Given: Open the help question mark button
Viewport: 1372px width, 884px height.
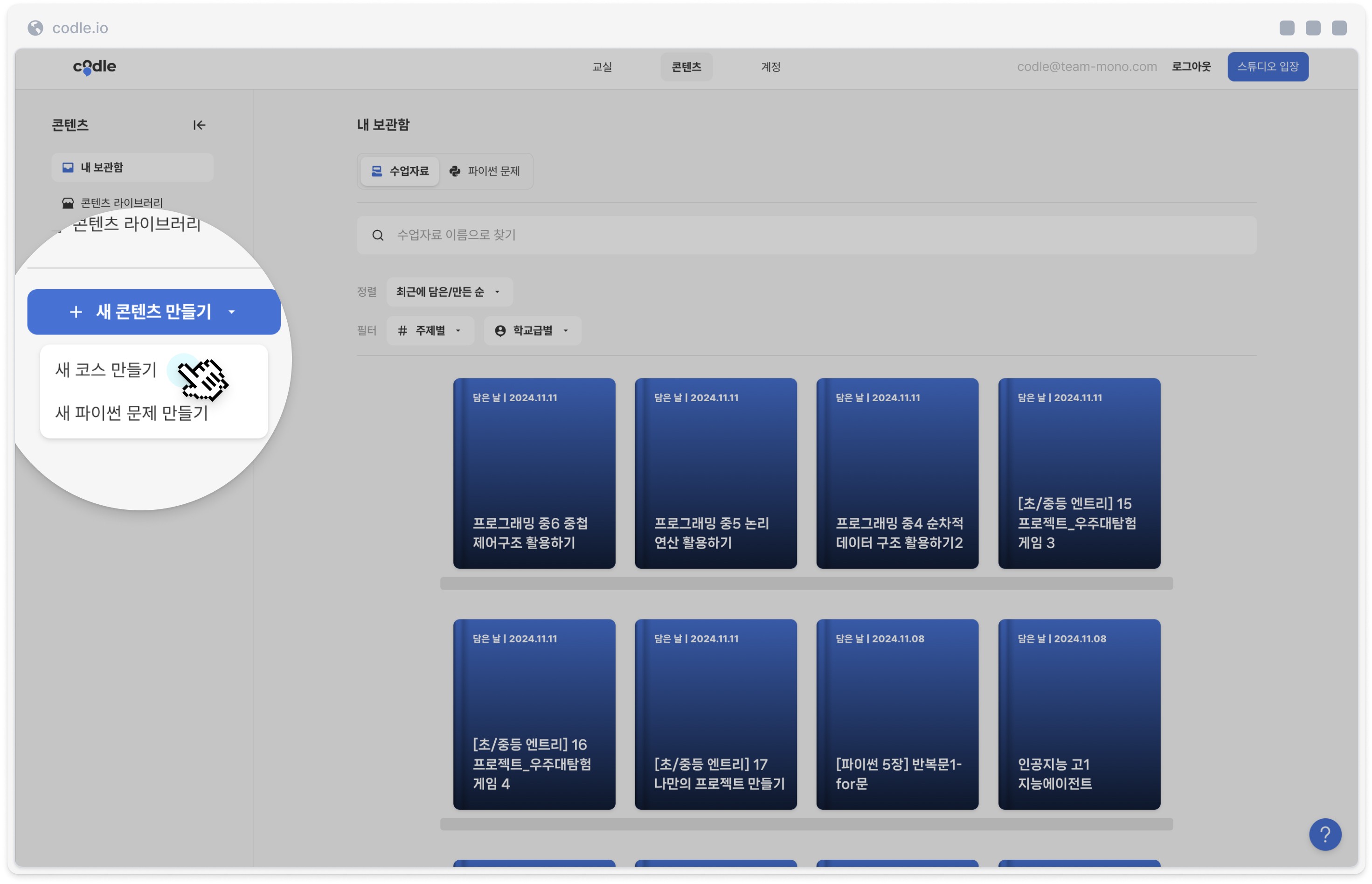Looking at the screenshot, I should point(1324,834).
